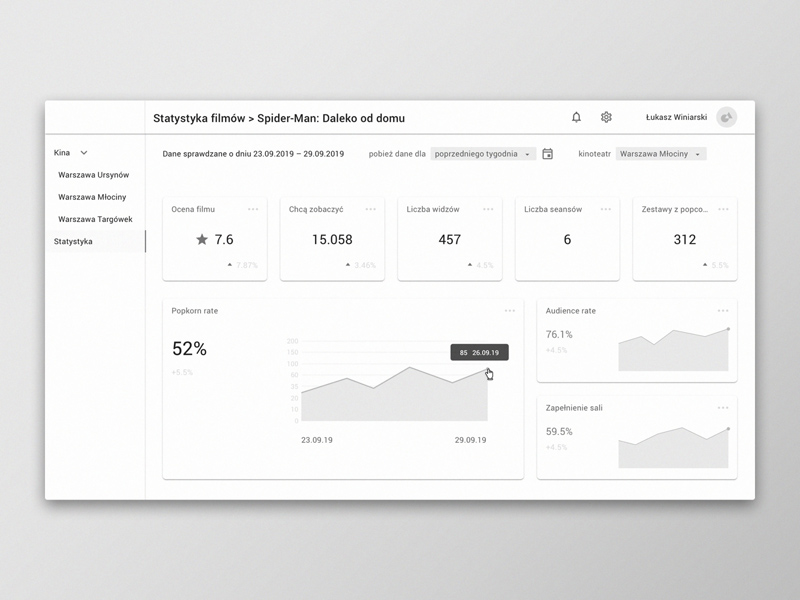The image size is (800, 600).
Task: Open three-dot menu on Zapełnienie sali panel
Action: pyautogui.click(x=723, y=408)
